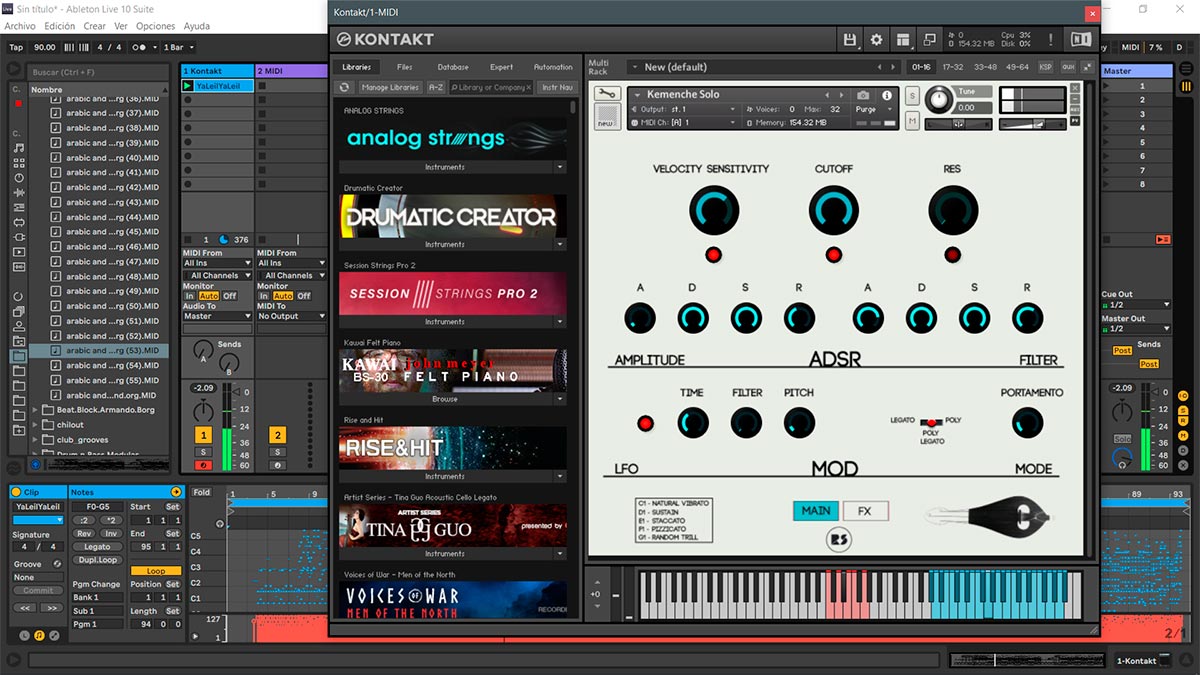Switch to Kontakt Files tab
The image size is (1200, 675).
tap(405, 67)
